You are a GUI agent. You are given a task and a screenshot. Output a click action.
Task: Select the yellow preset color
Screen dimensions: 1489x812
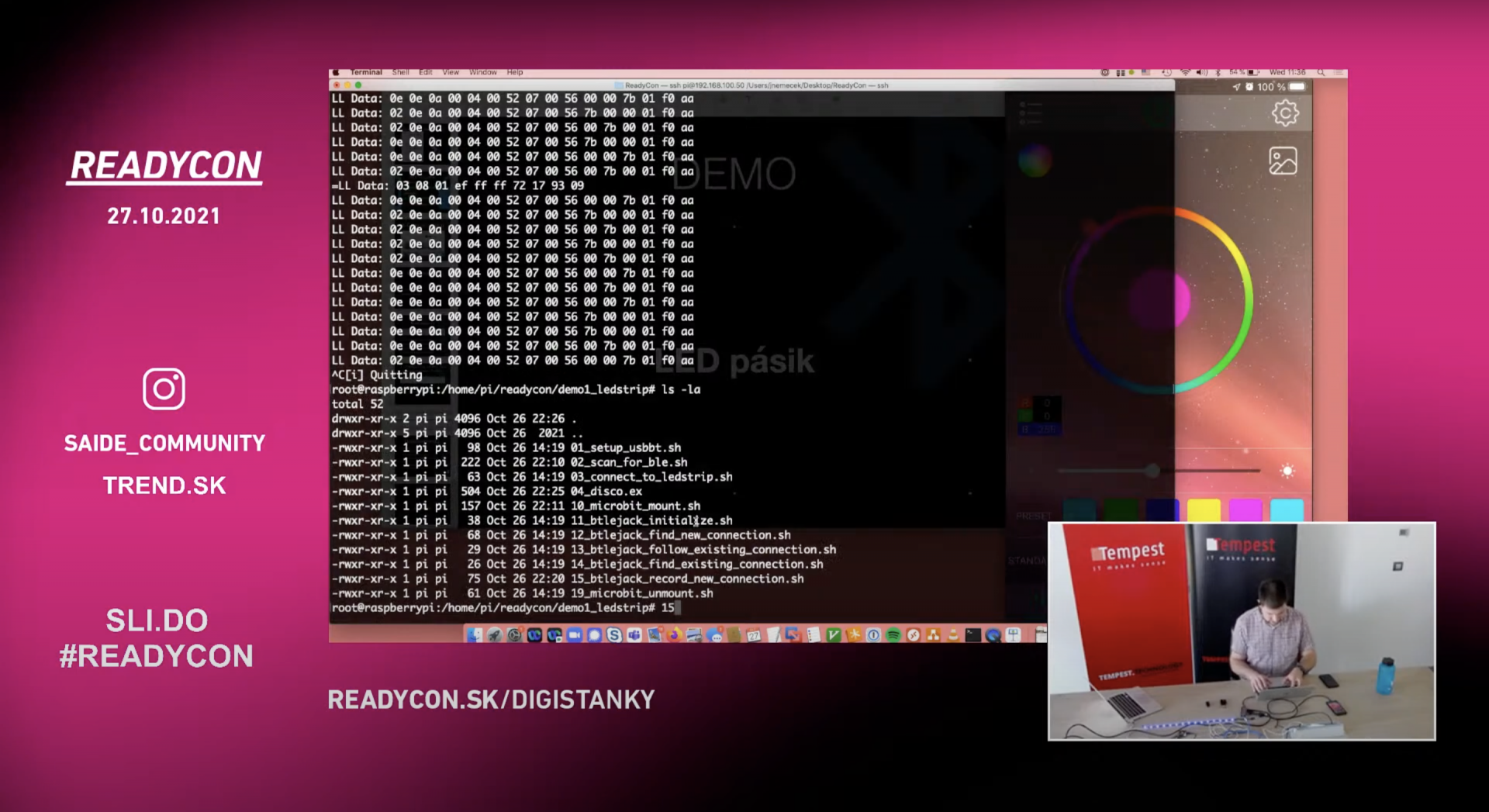(x=1204, y=510)
